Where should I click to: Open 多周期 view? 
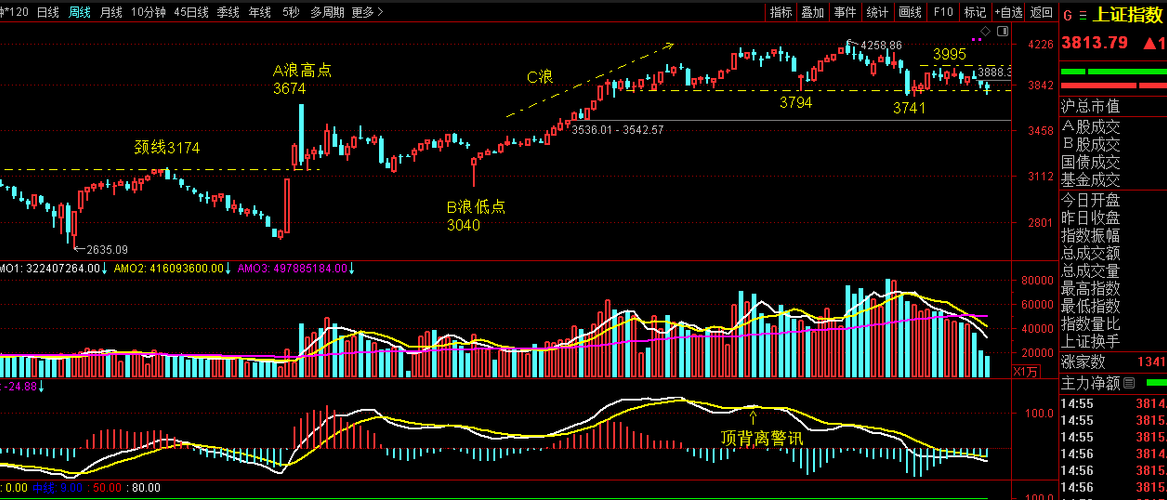328,12
